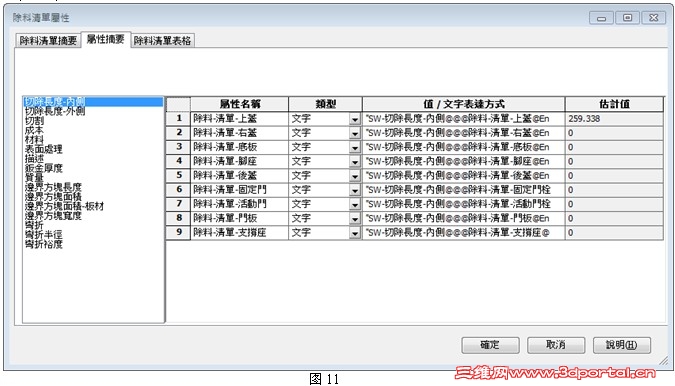675x386 pixels.
Task: Edit value expression for 除料-清單-門板 row
Action: pos(464,218)
